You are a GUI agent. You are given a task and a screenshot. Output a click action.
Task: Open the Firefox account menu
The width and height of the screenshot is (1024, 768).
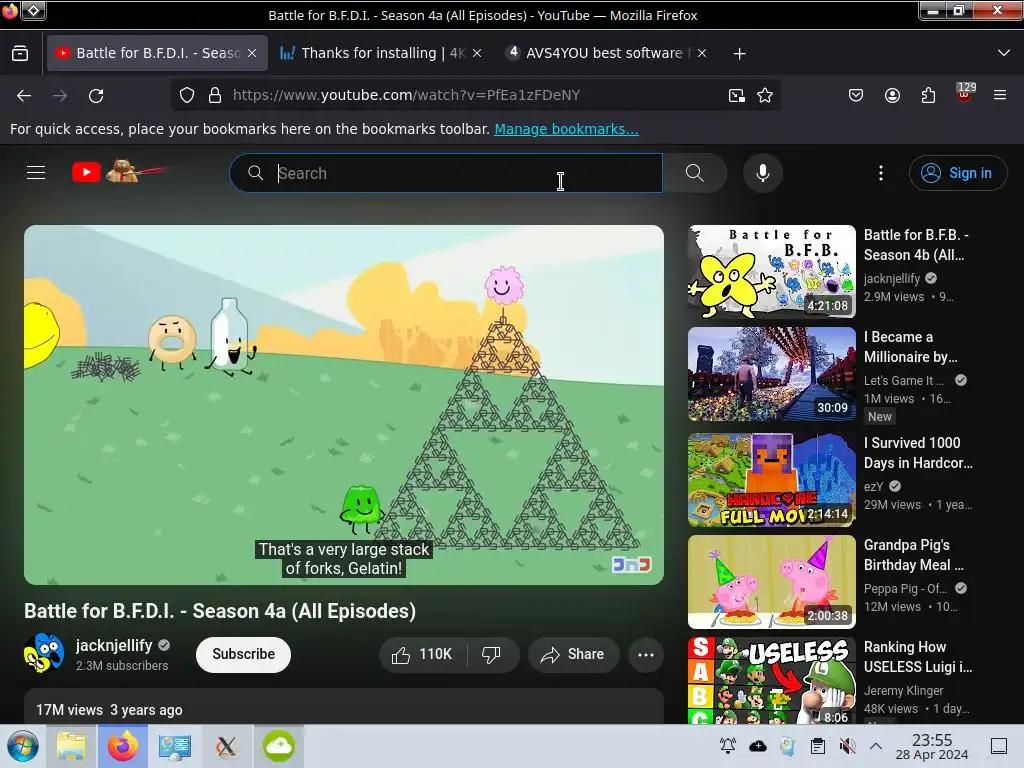click(892, 95)
